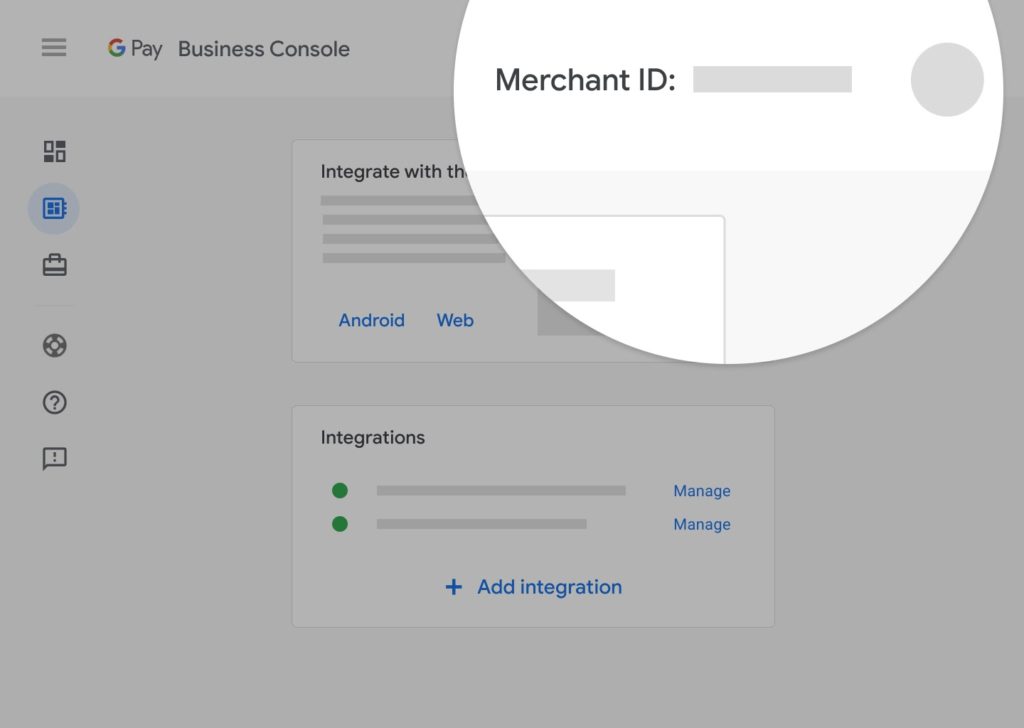Click the public profile wheel icon
The image size is (1024, 728).
click(x=53, y=345)
